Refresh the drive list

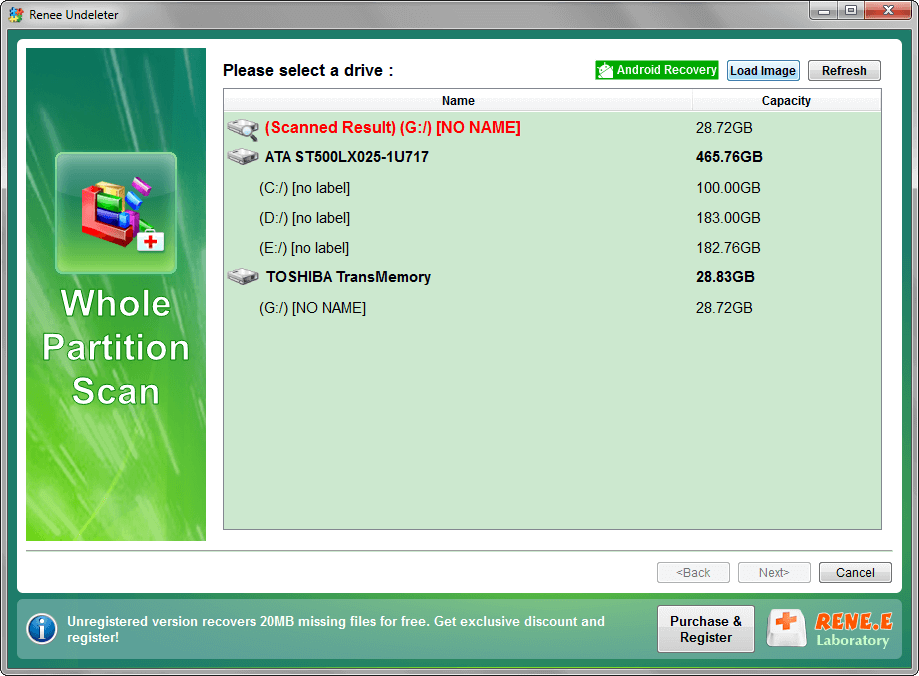point(844,70)
